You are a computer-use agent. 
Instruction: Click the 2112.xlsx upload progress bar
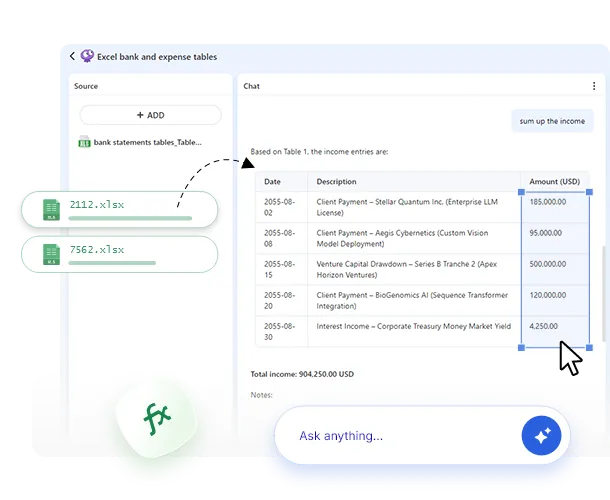click(x=130, y=218)
